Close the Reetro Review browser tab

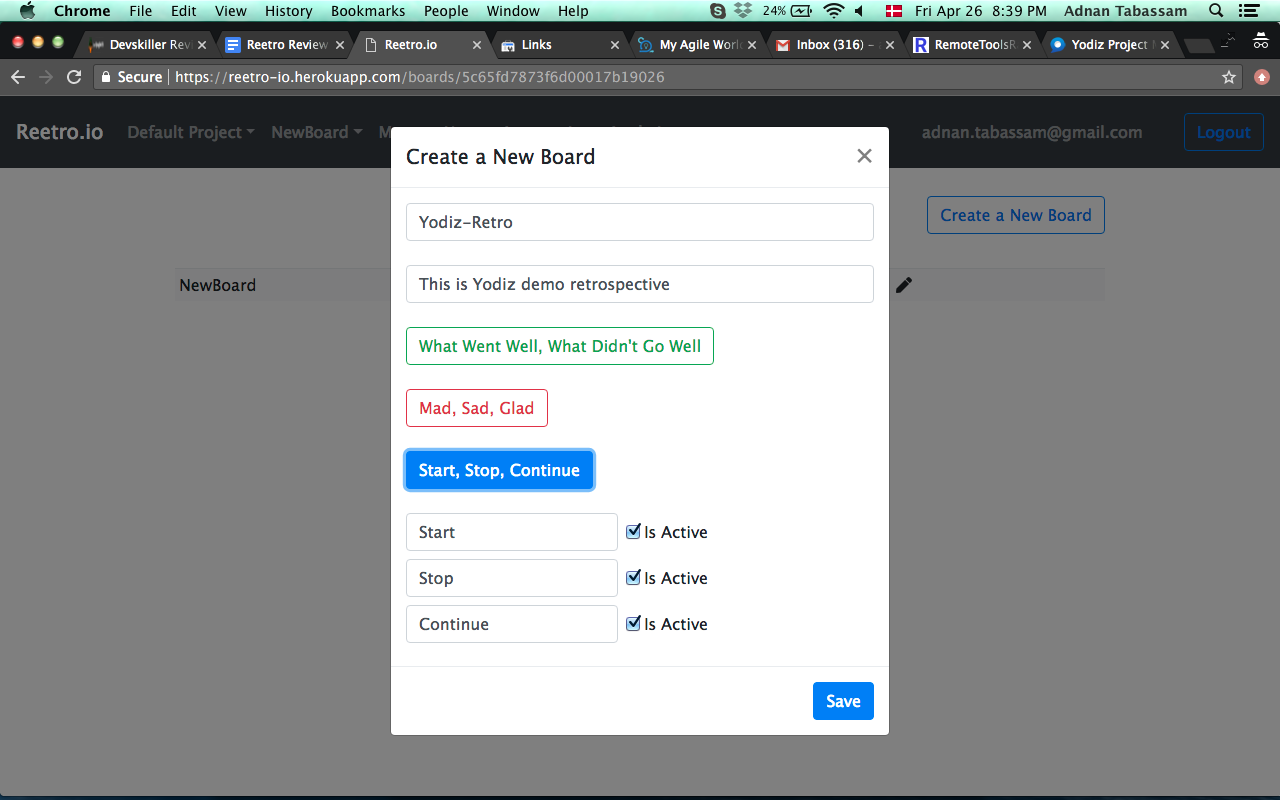click(340, 45)
